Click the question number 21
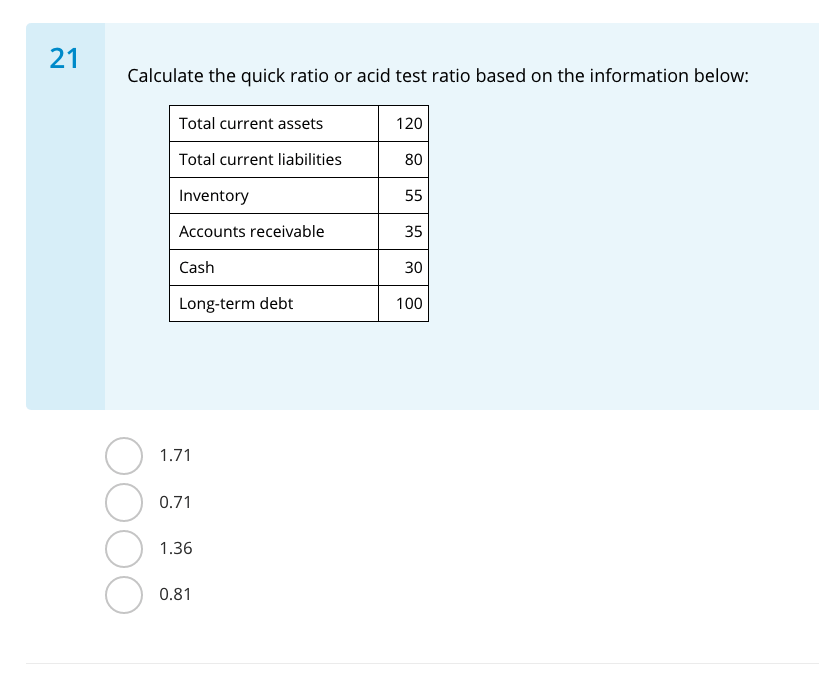The width and height of the screenshot is (819, 686). (x=64, y=59)
